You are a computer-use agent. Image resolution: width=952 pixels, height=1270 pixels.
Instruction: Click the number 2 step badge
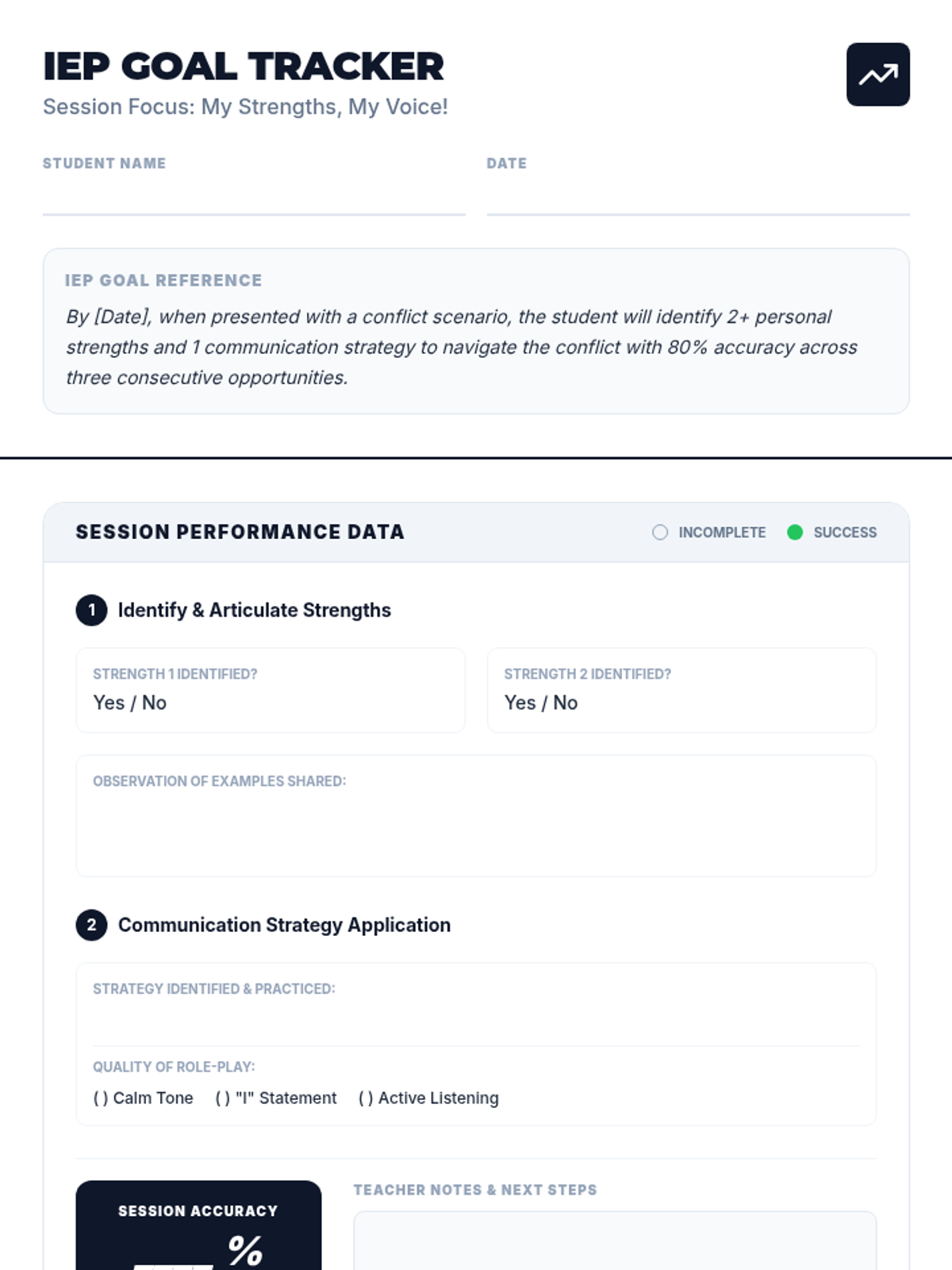[91, 926]
